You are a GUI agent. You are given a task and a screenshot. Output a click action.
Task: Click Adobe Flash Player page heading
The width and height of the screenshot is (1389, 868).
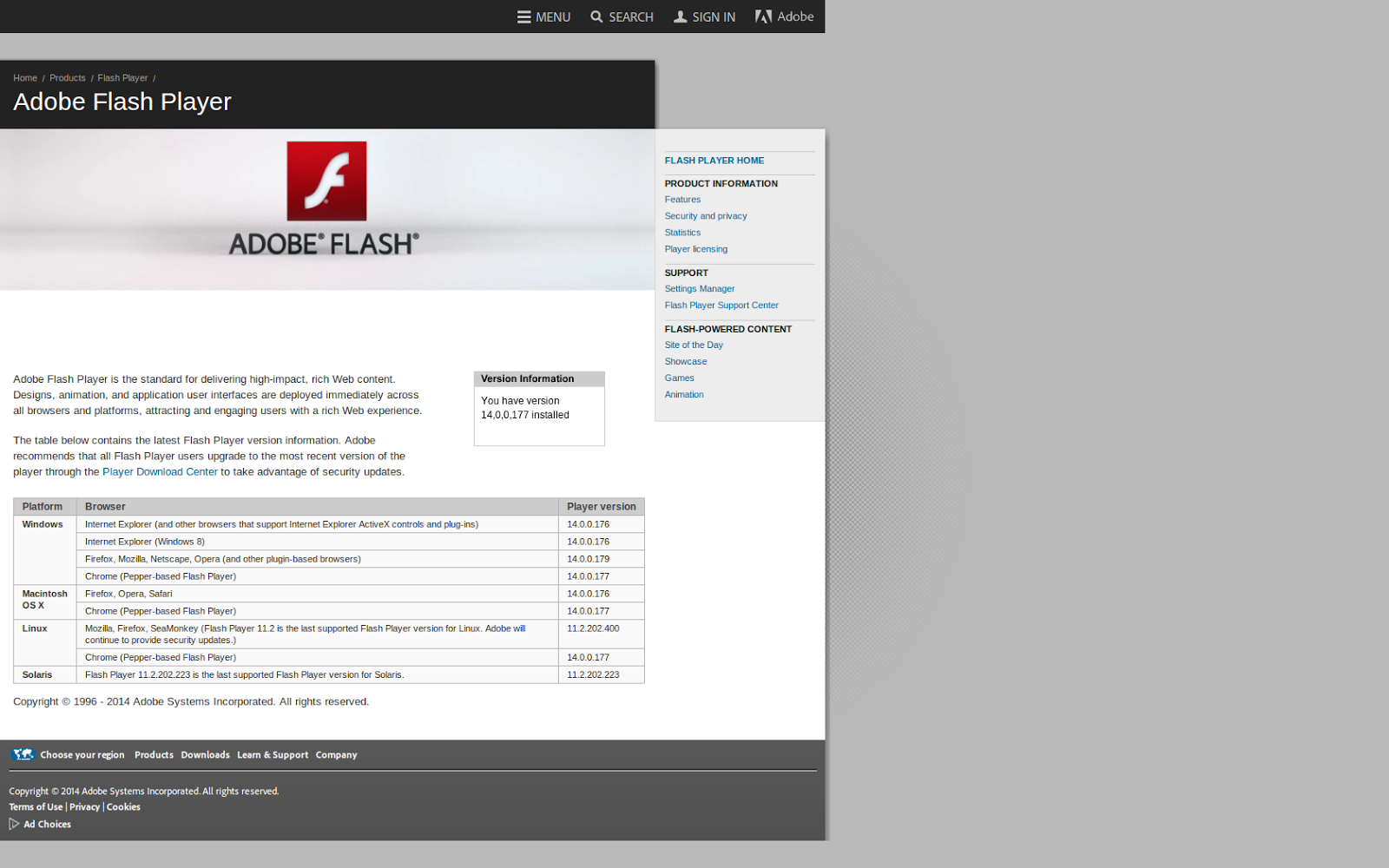coord(122,102)
